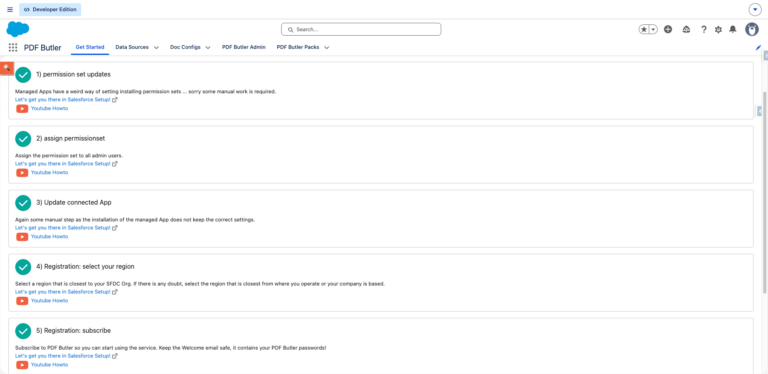
Task: Click the '3) Update connected App' heading
Action: [x=74, y=203]
